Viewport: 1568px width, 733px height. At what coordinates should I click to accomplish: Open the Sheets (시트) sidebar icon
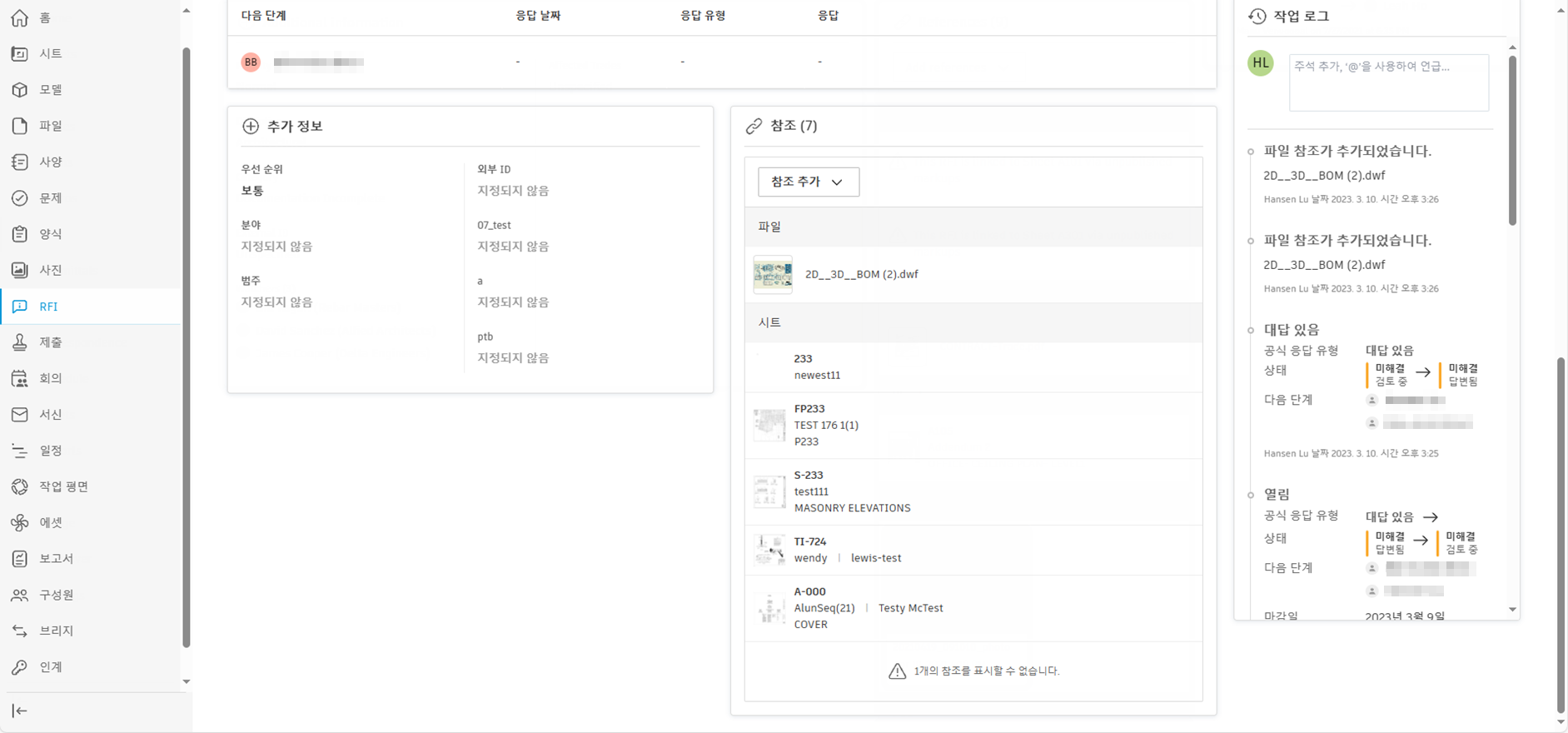point(20,53)
